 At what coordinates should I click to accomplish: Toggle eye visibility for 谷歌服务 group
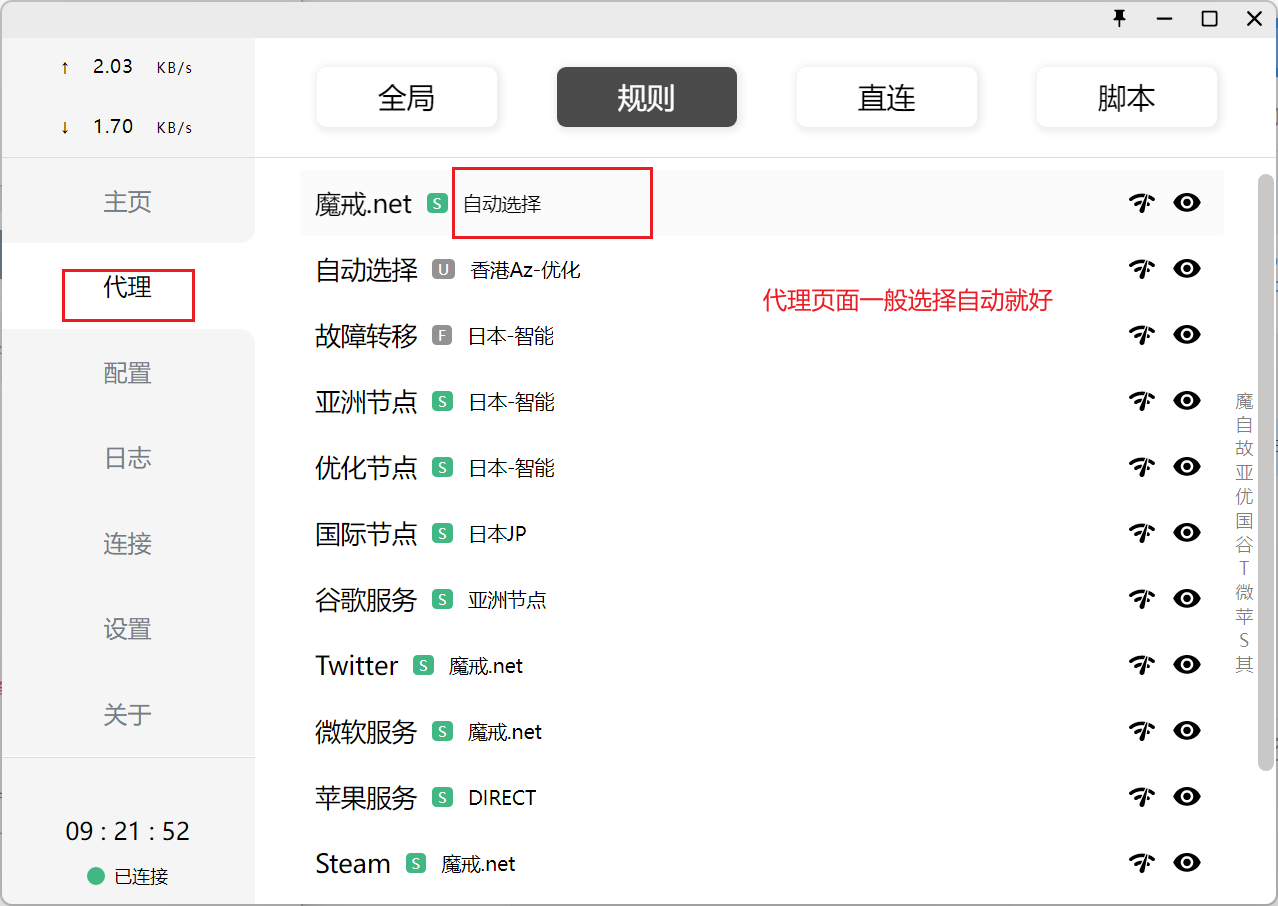(x=1187, y=599)
